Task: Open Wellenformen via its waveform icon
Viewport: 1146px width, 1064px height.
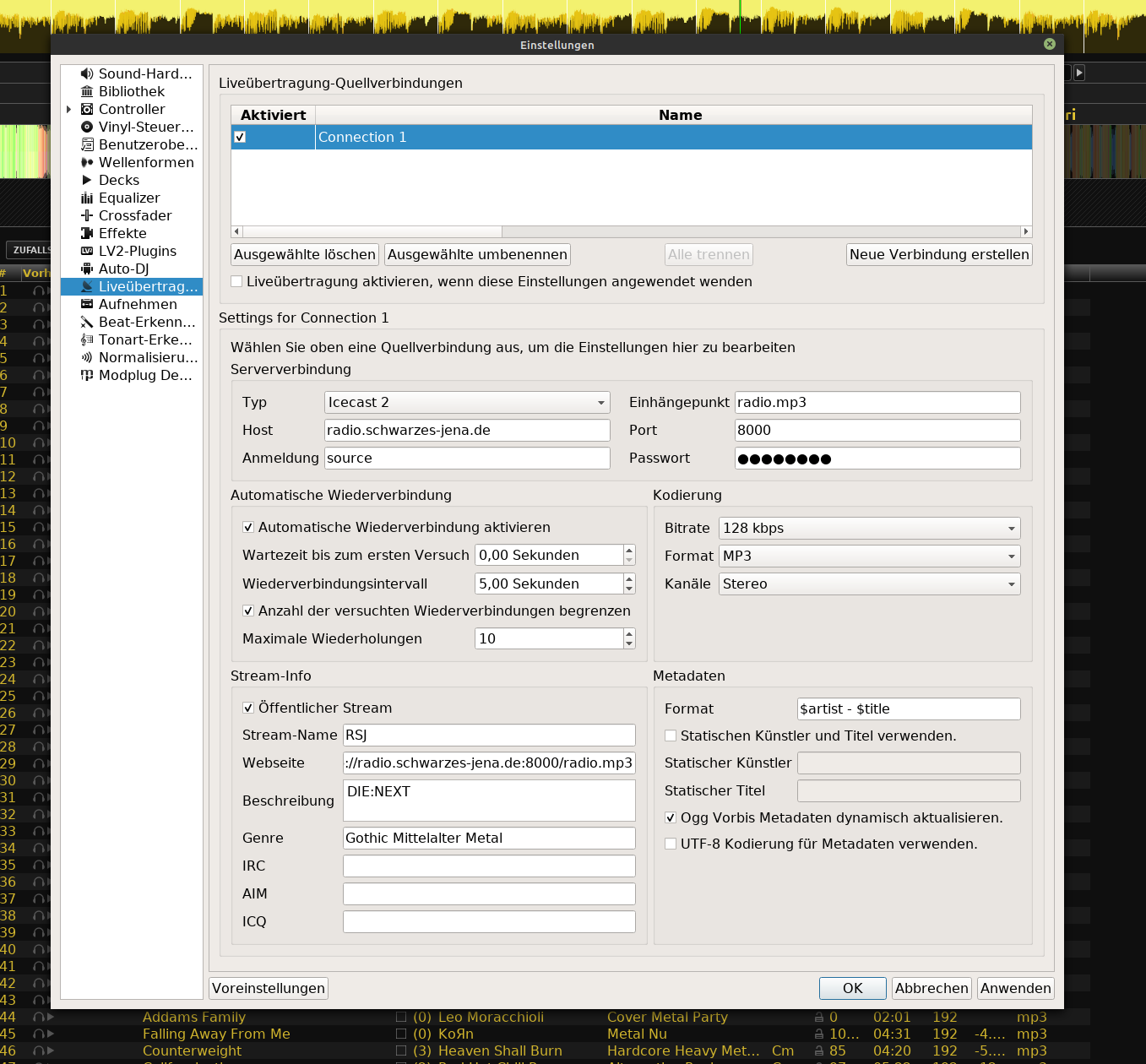Action: (x=87, y=162)
